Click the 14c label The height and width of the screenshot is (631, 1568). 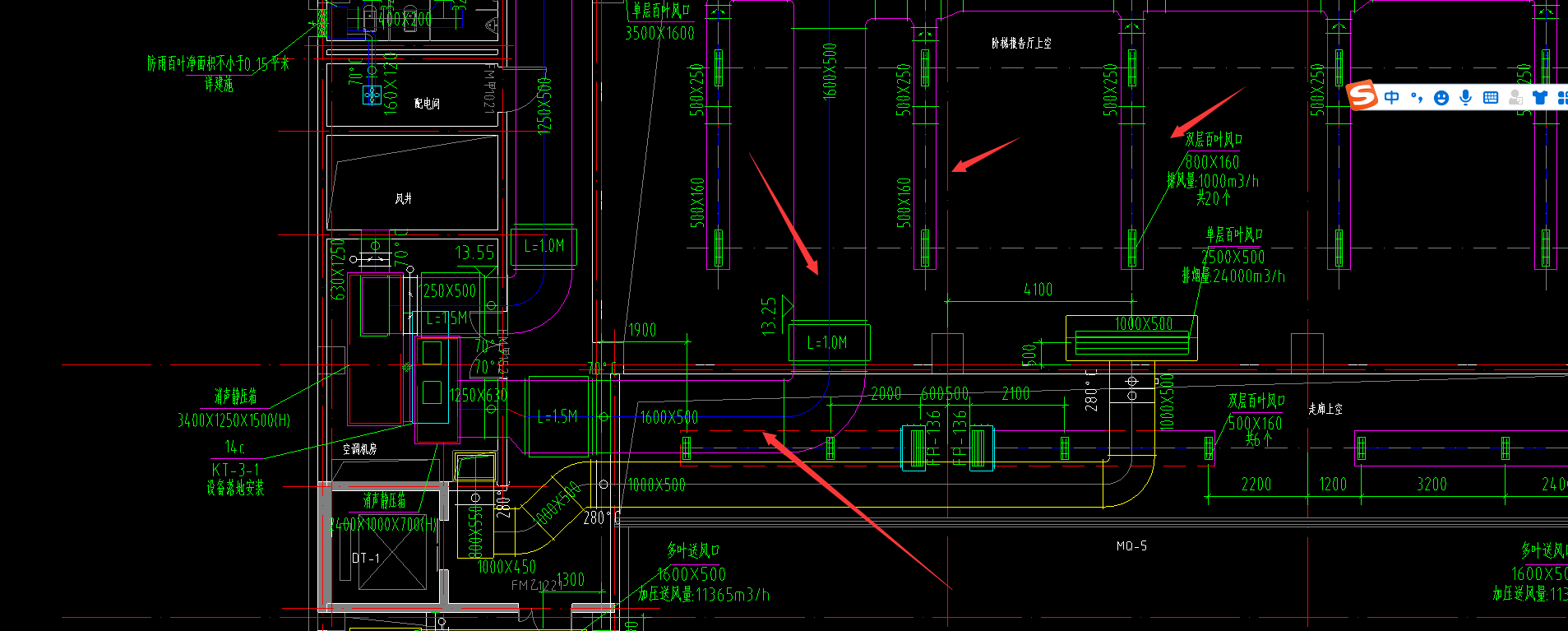click(234, 447)
